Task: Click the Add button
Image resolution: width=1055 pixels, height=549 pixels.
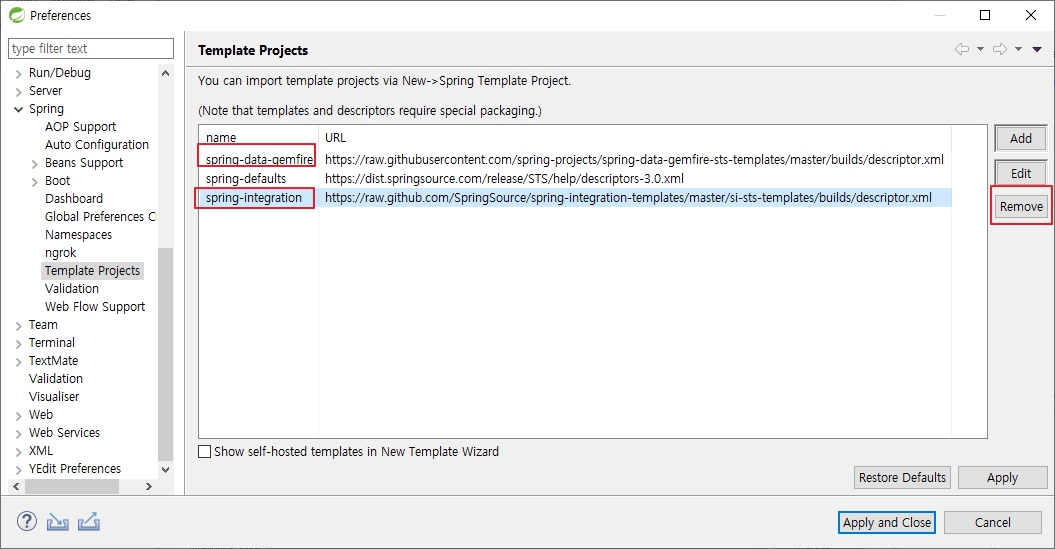Action: 1021,139
